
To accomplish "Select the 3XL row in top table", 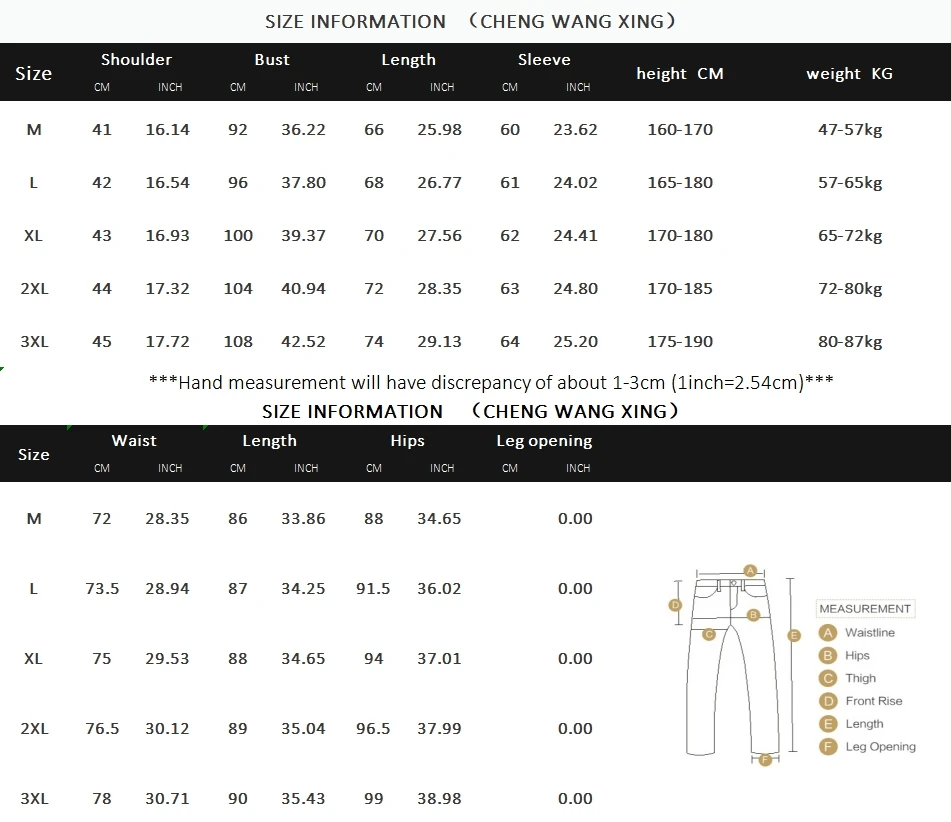I will pos(476,342).
